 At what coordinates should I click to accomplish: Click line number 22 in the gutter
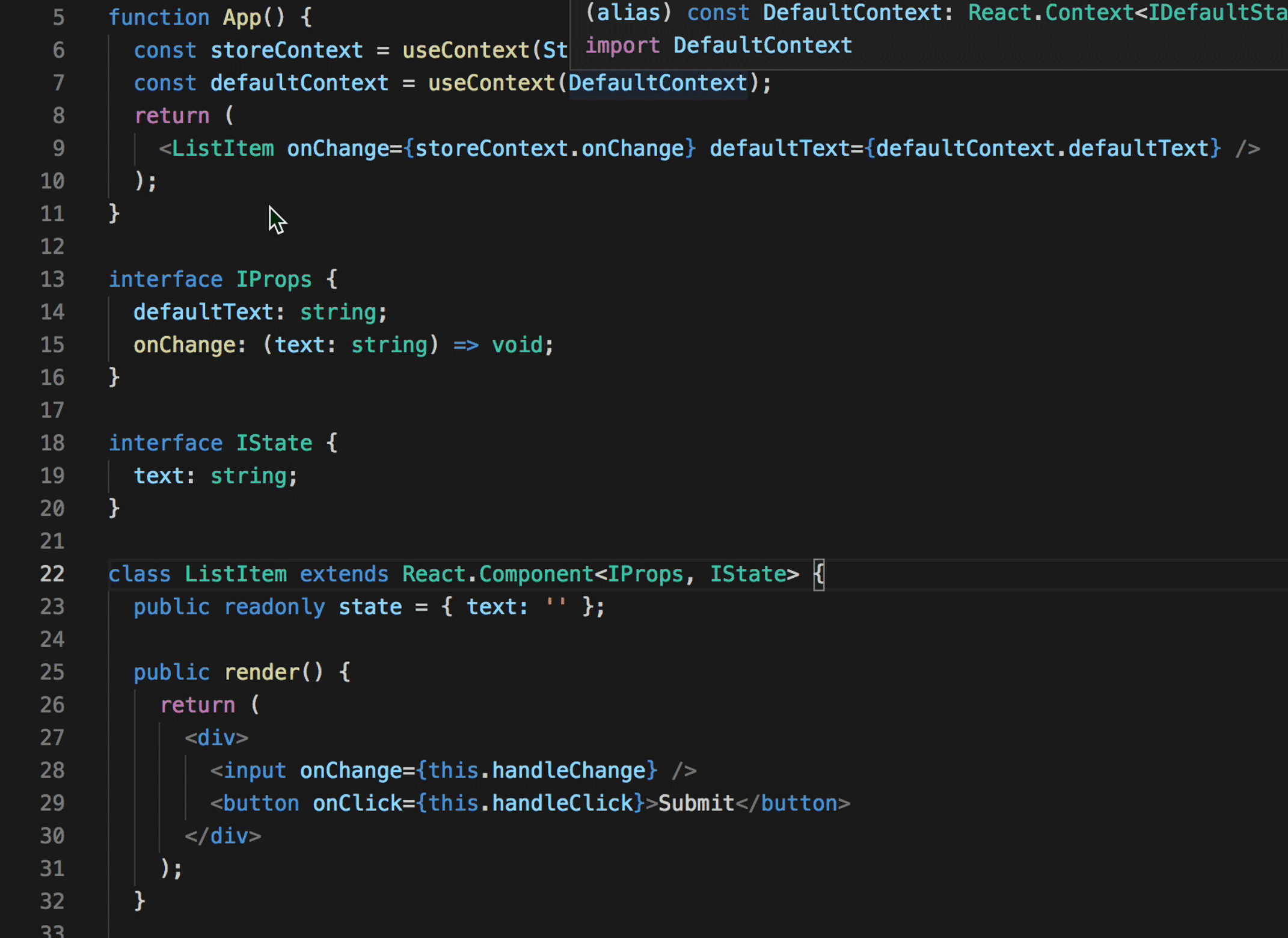(x=52, y=574)
